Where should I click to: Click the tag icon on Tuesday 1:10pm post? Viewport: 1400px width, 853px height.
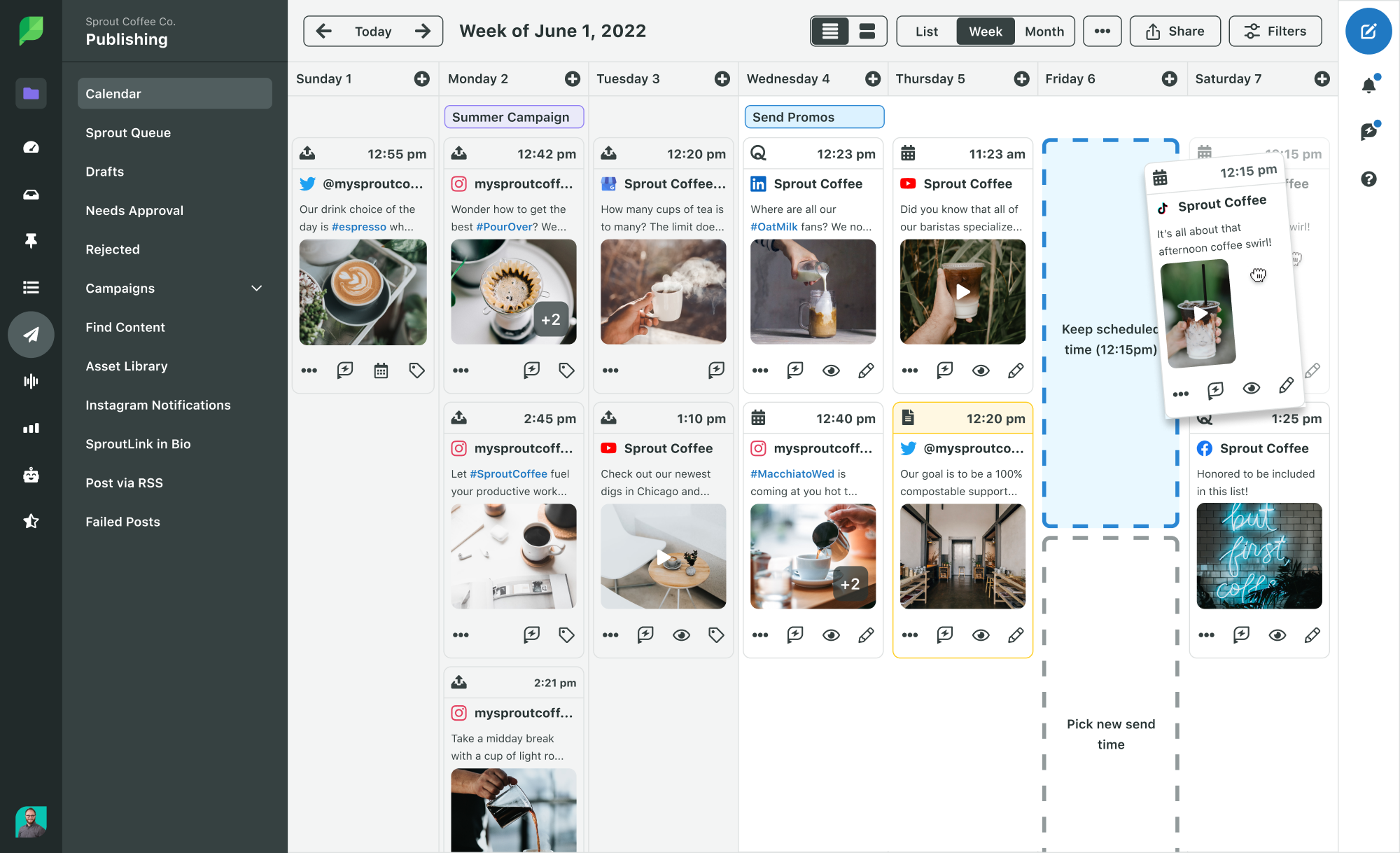716,634
